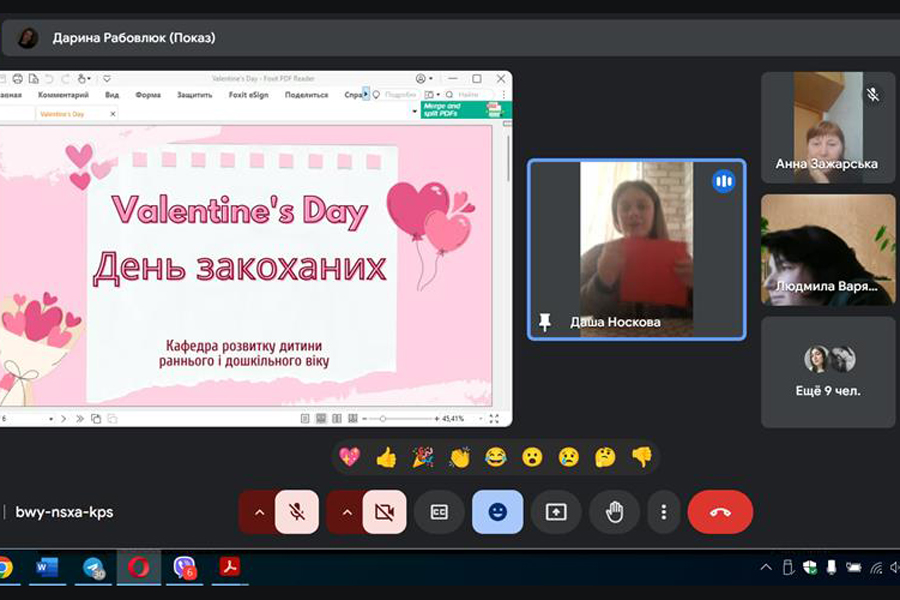Show the other 9 participants tile
The image size is (900, 600).
click(827, 372)
